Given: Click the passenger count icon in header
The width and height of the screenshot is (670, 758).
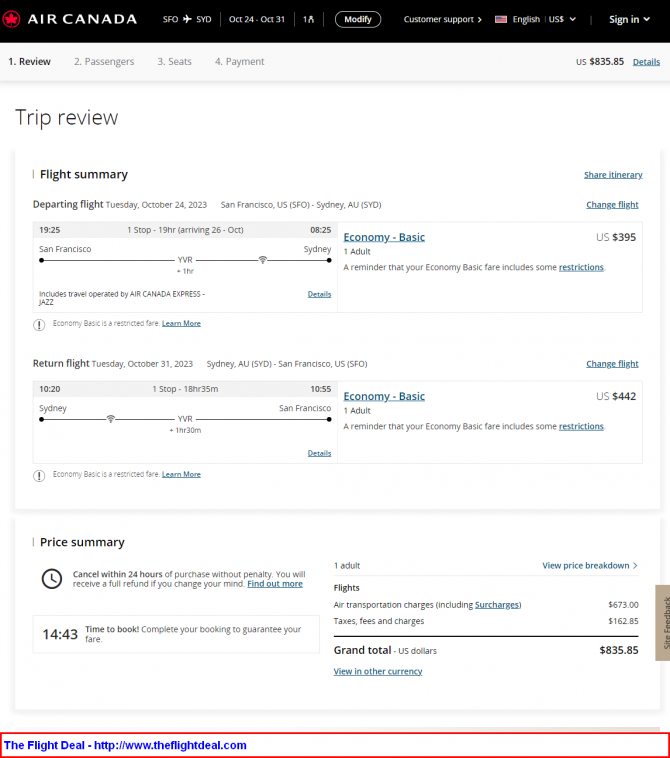Looking at the screenshot, I should (x=308, y=19).
